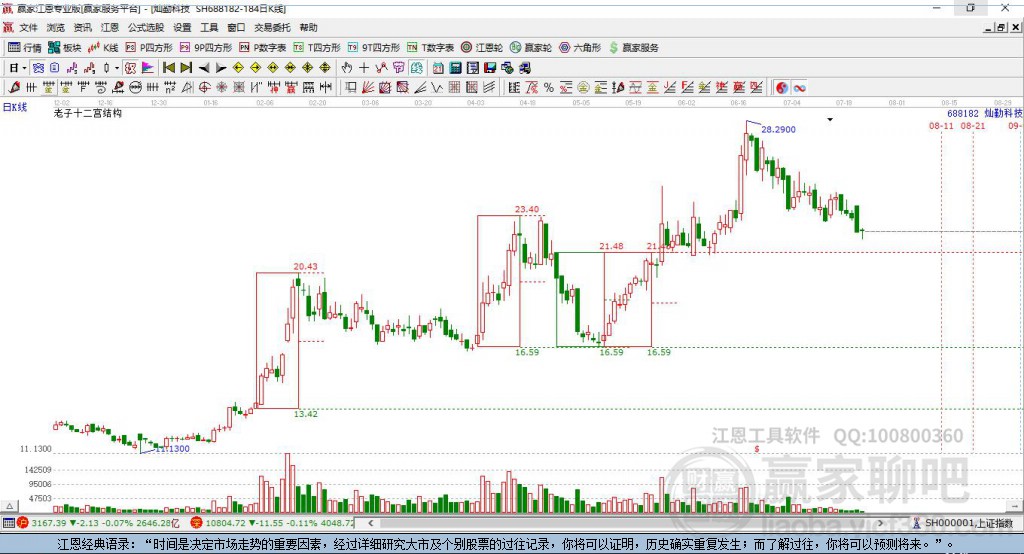Click the small black triangle above the chart's right side
The height and width of the screenshot is (554, 1024).
pyautogui.click(x=830, y=120)
